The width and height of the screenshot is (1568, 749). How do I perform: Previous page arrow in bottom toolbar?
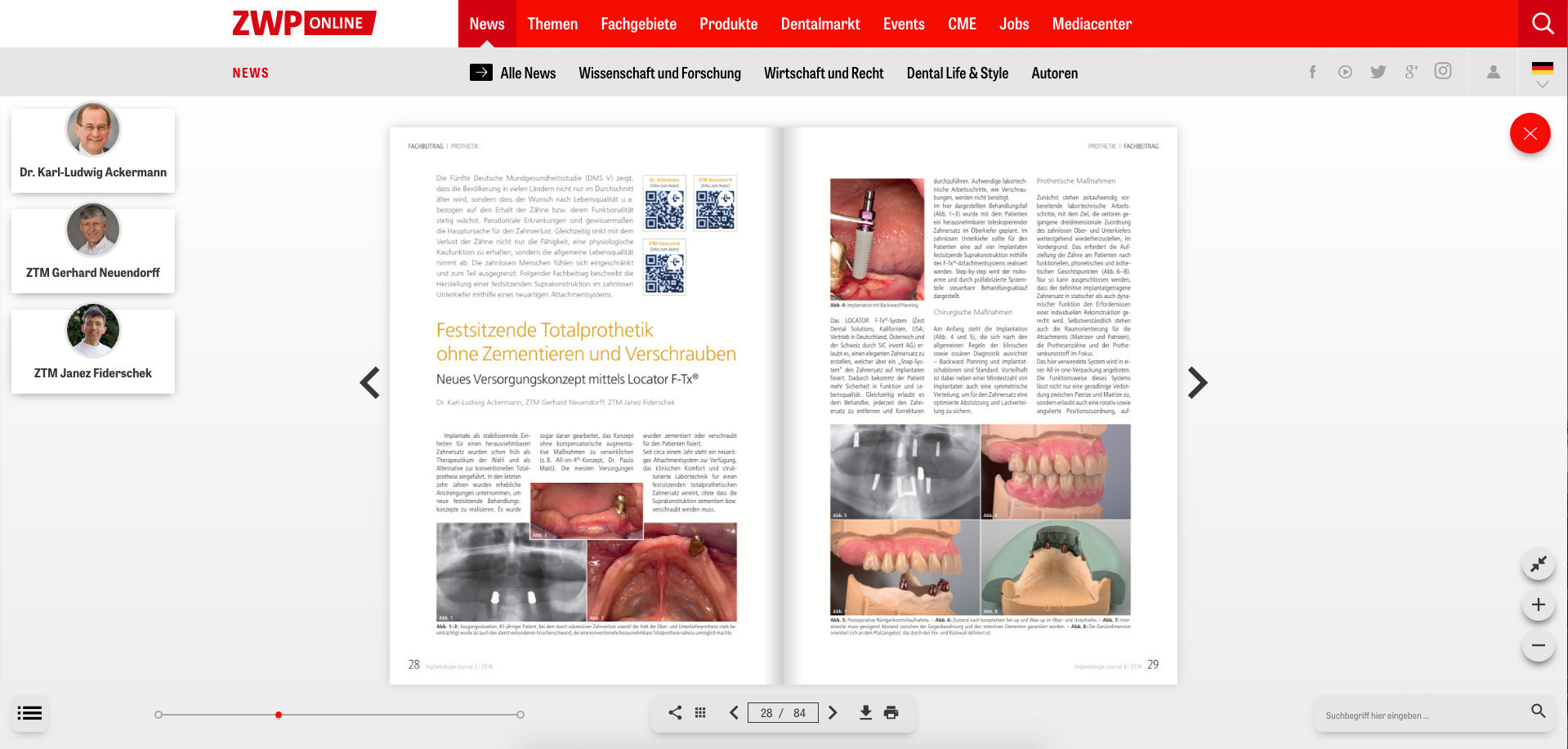pos(734,712)
